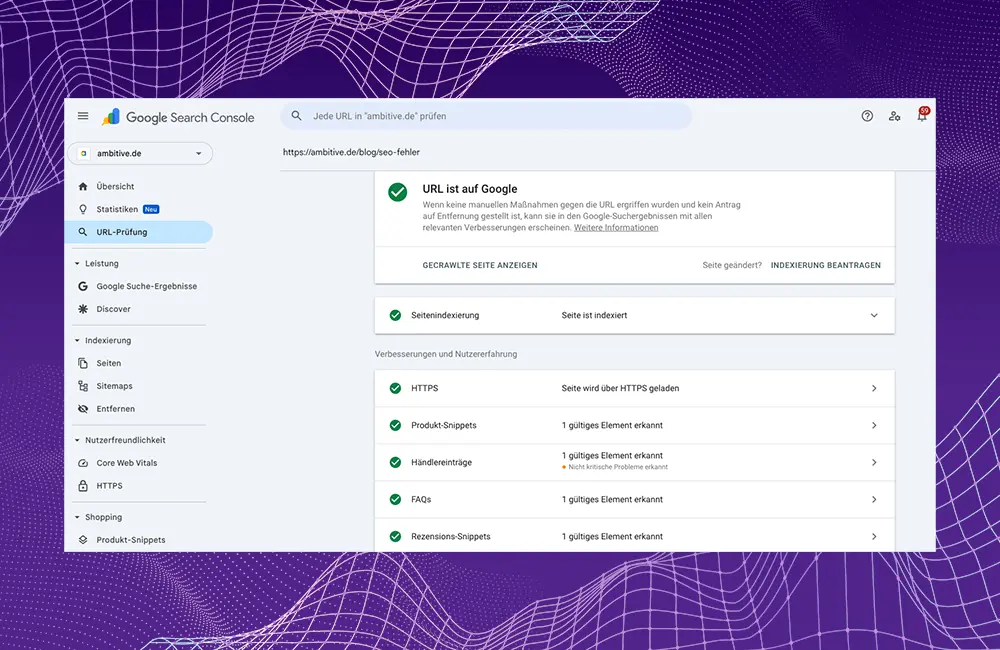Open Discover performance report
The width and height of the screenshot is (1000, 650).
click(x=113, y=309)
